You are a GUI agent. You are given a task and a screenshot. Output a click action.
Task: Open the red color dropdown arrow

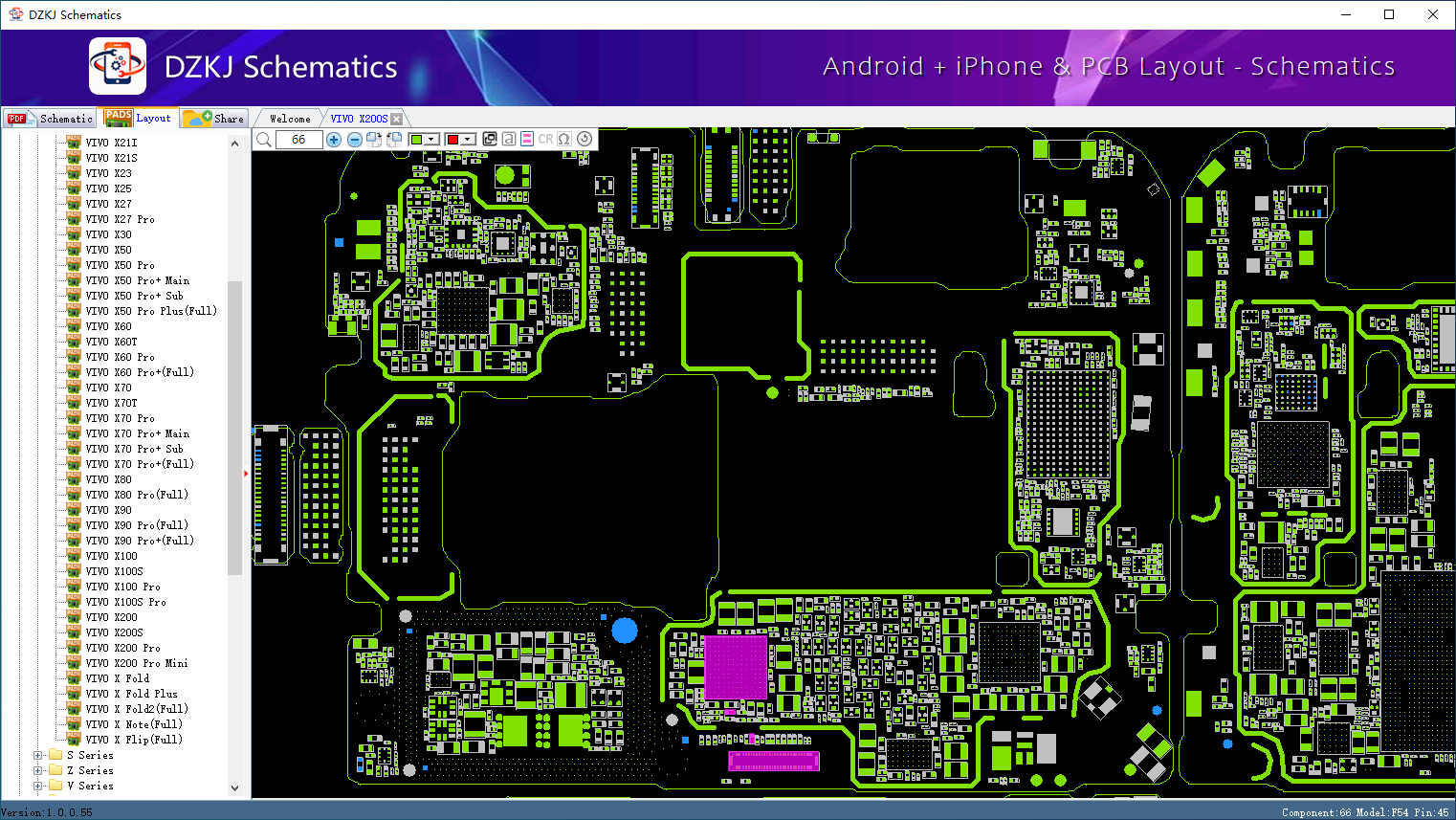coord(468,140)
